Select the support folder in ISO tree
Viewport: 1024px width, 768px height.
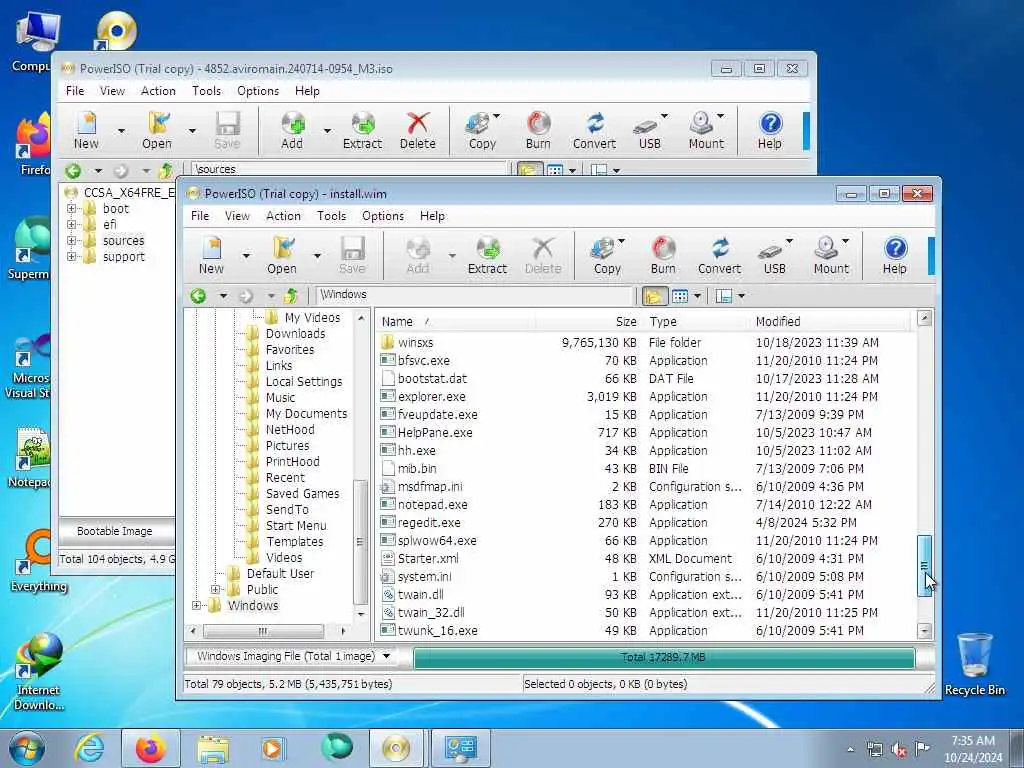coord(123,257)
